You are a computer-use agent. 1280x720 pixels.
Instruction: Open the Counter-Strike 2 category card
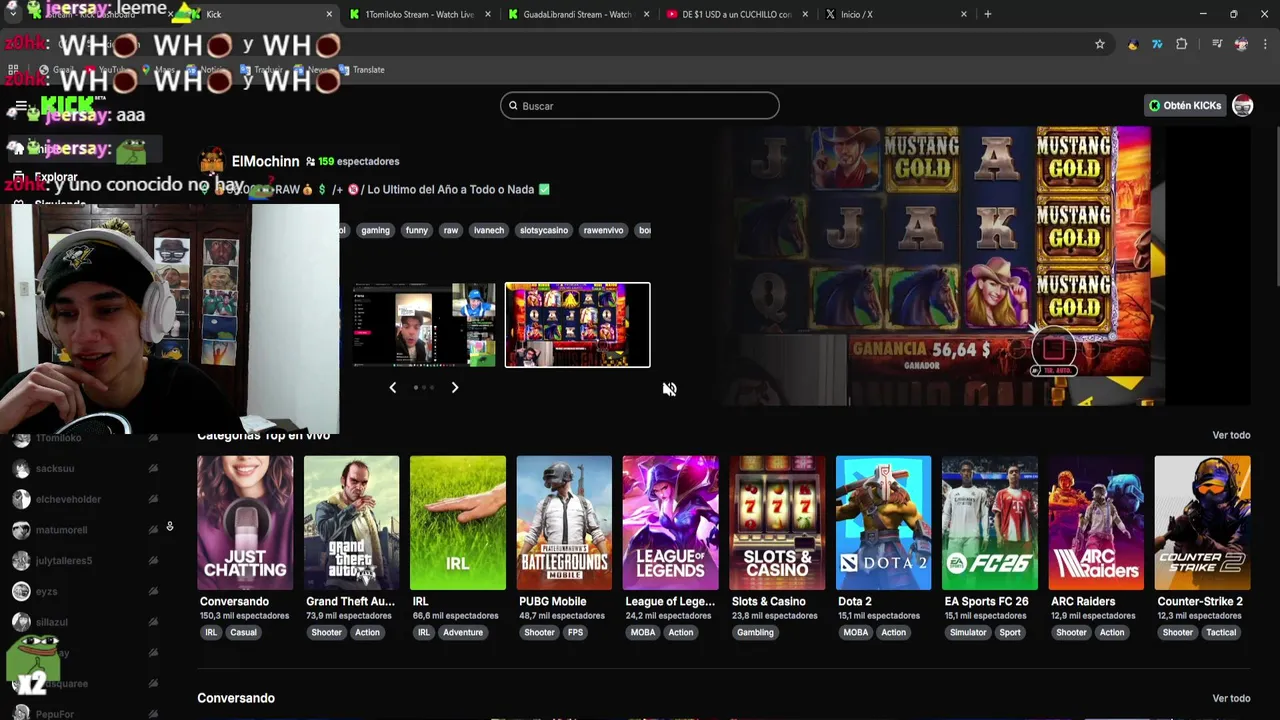(x=1202, y=523)
